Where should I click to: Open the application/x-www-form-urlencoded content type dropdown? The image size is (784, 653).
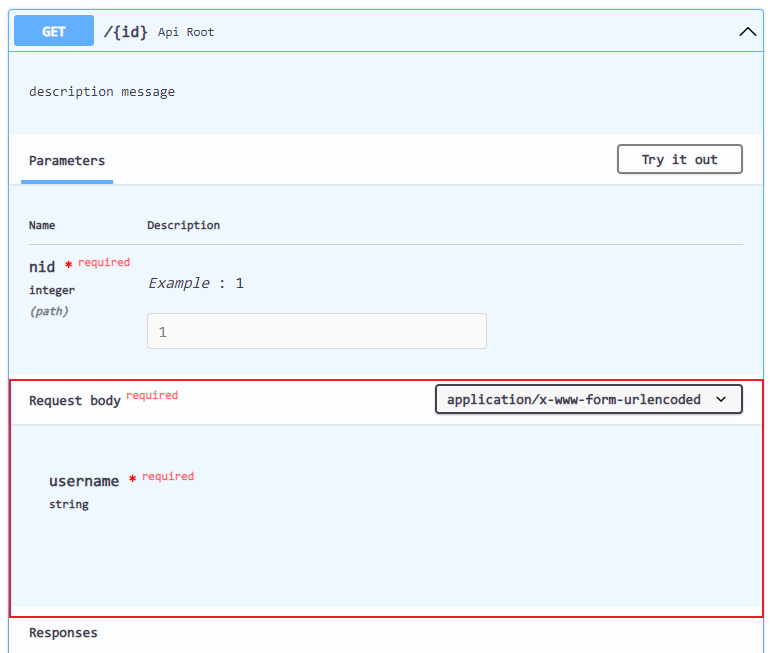pyautogui.click(x=588, y=399)
